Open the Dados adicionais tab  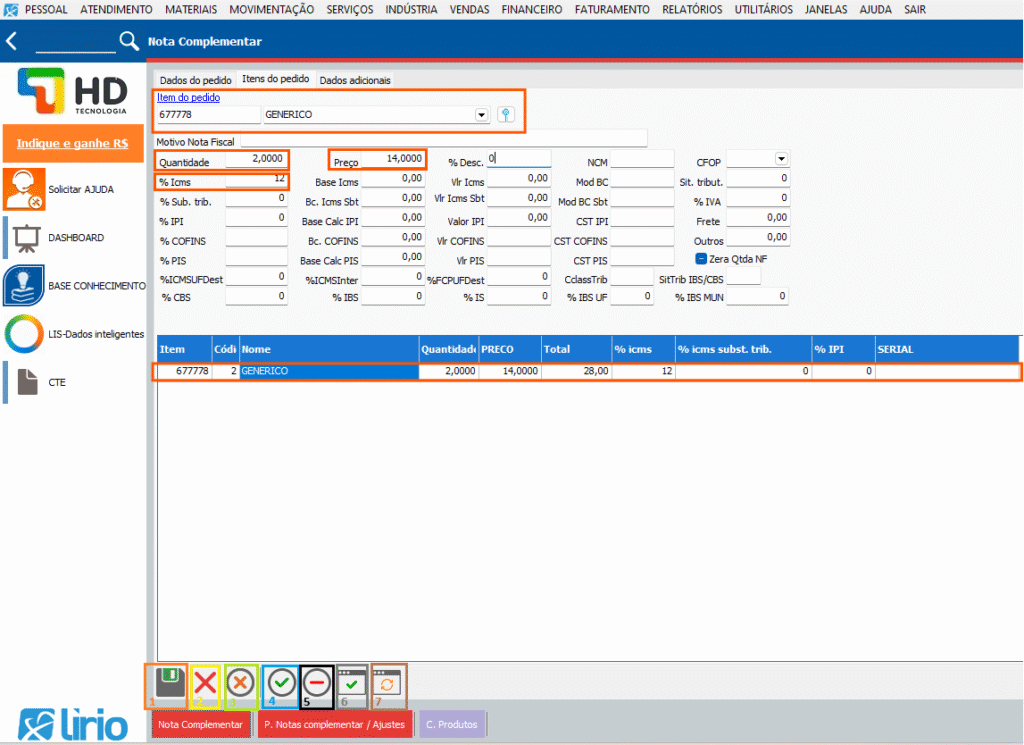(x=355, y=80)
